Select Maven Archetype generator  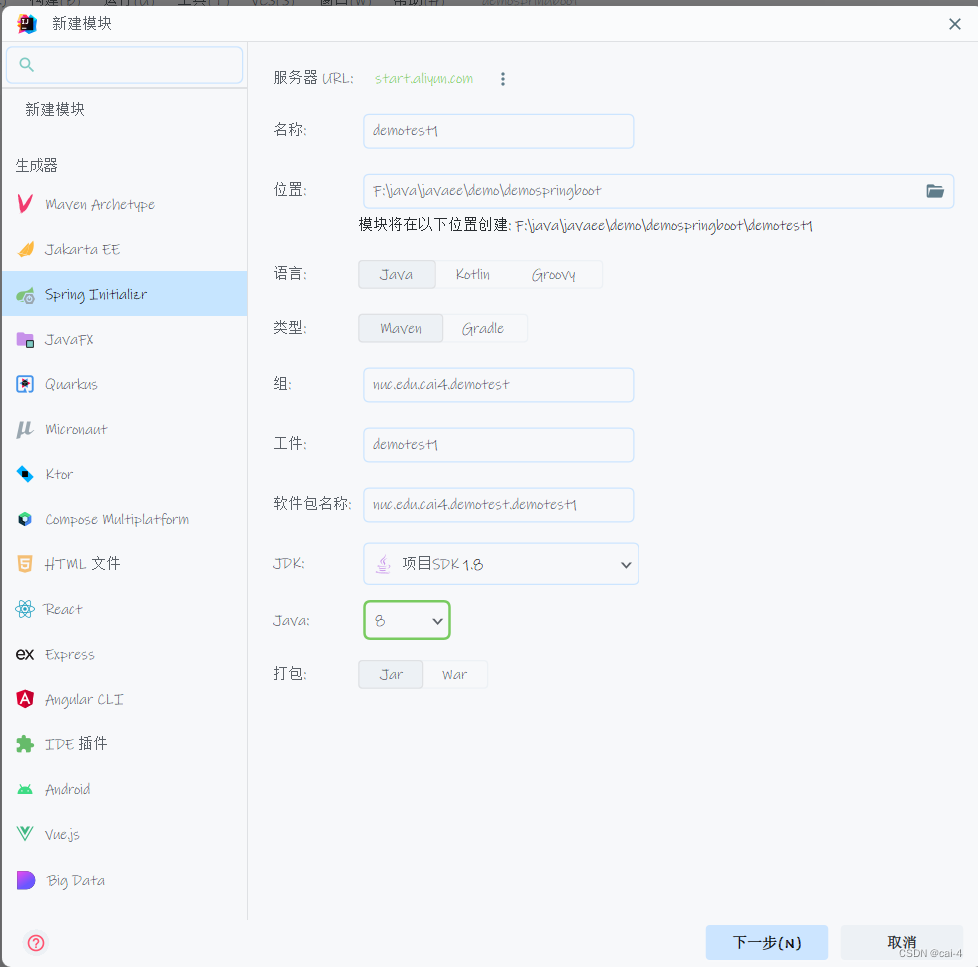pyautogui.click(x=125, y=204)
